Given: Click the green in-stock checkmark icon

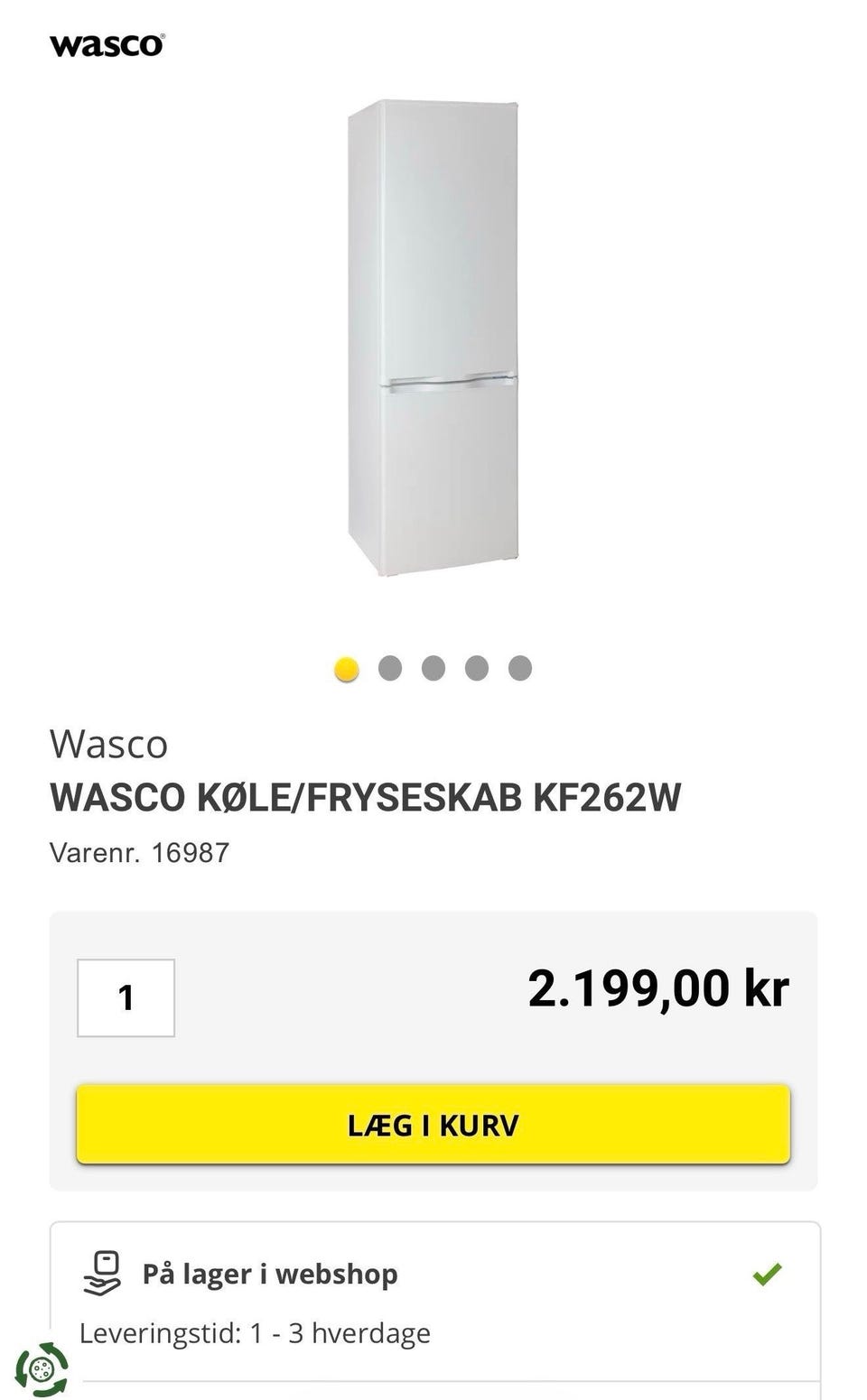Looking at the screenshot, I should tap(767, 1274).
